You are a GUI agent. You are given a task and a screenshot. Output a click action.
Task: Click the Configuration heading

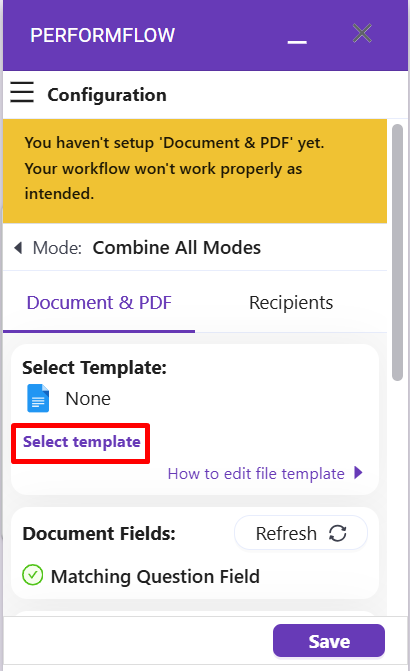pos(107,95)
